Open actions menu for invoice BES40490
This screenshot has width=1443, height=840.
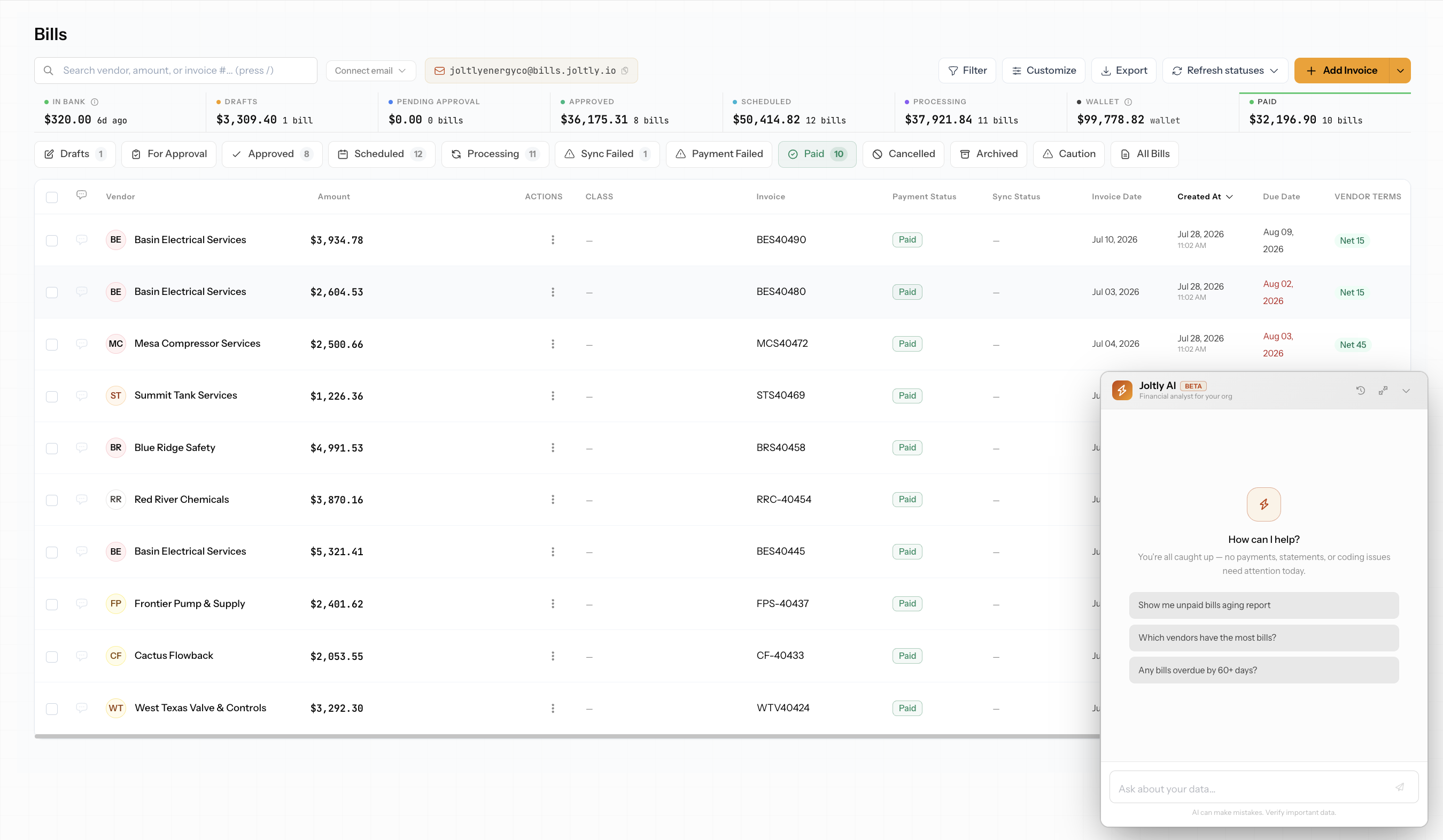pyautogui.click(x=553, y=240)
